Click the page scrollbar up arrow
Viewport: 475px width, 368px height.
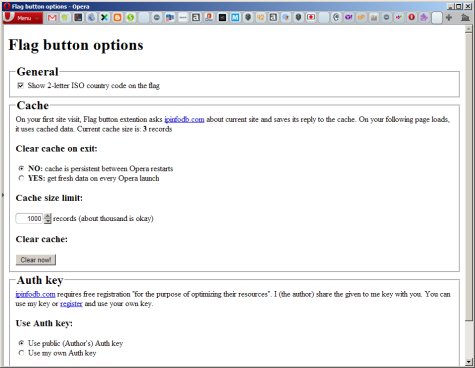[469, 29]
